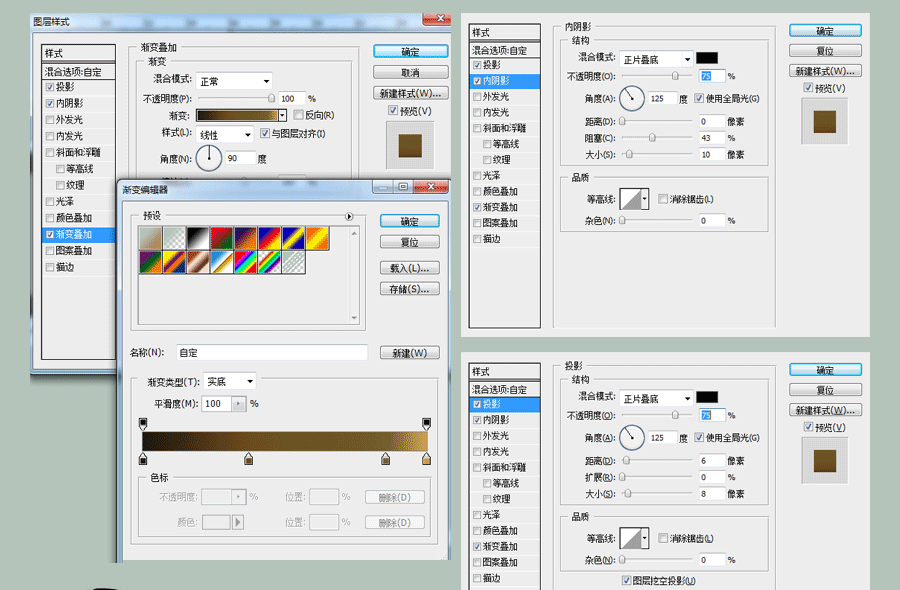Select the third color stop near right
The width and height of the screenshot is (900, 590).
tap(386, 458)
